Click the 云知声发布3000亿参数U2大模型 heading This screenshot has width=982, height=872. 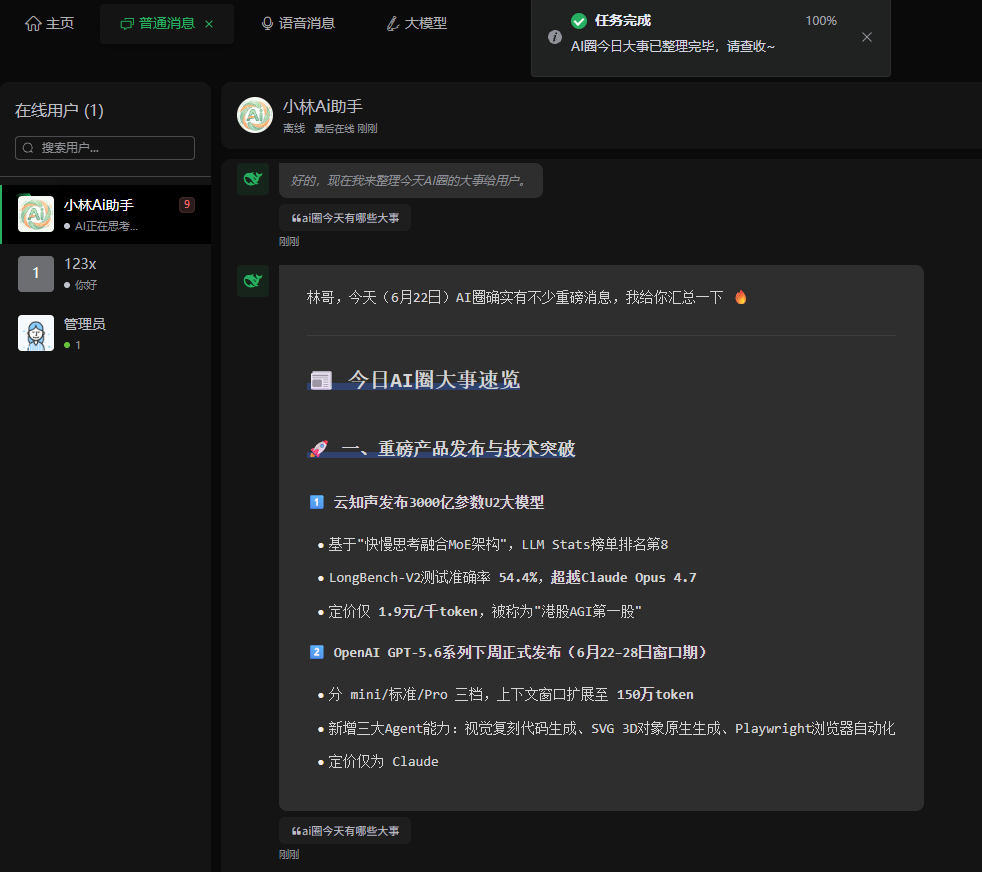(438, 502)
